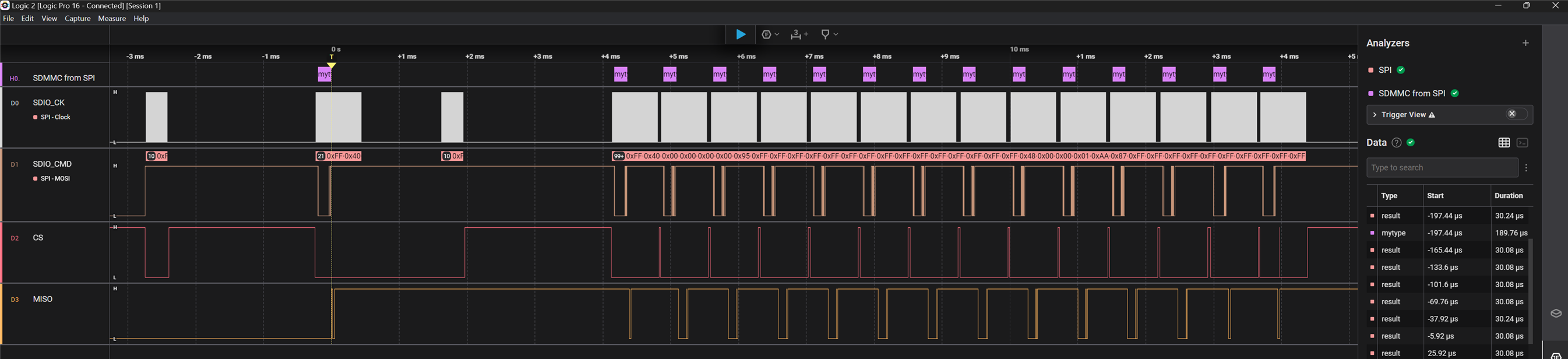1568x359 pixels.
Task: Click the D1 channel identifier
Action: tap(15, 165)
